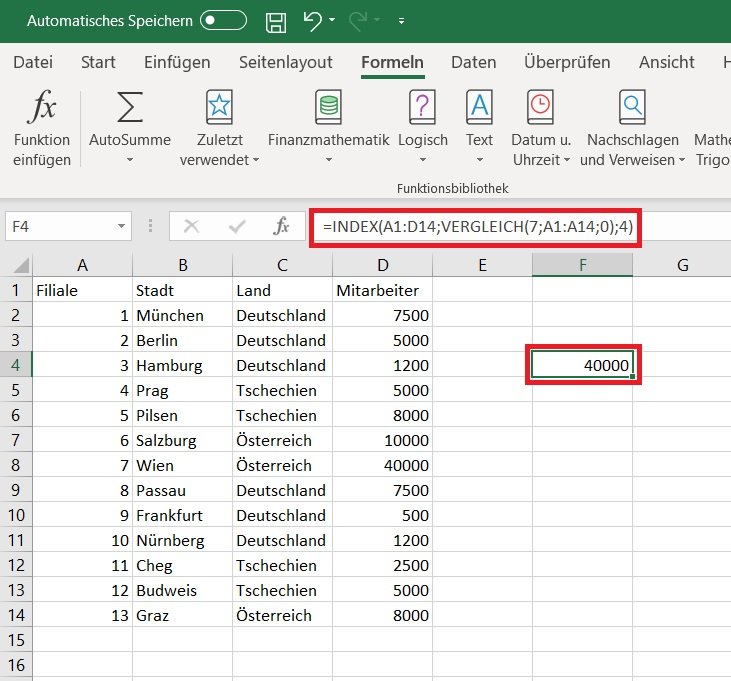
Task: Select column D header
Action: [x=382, y=265]
